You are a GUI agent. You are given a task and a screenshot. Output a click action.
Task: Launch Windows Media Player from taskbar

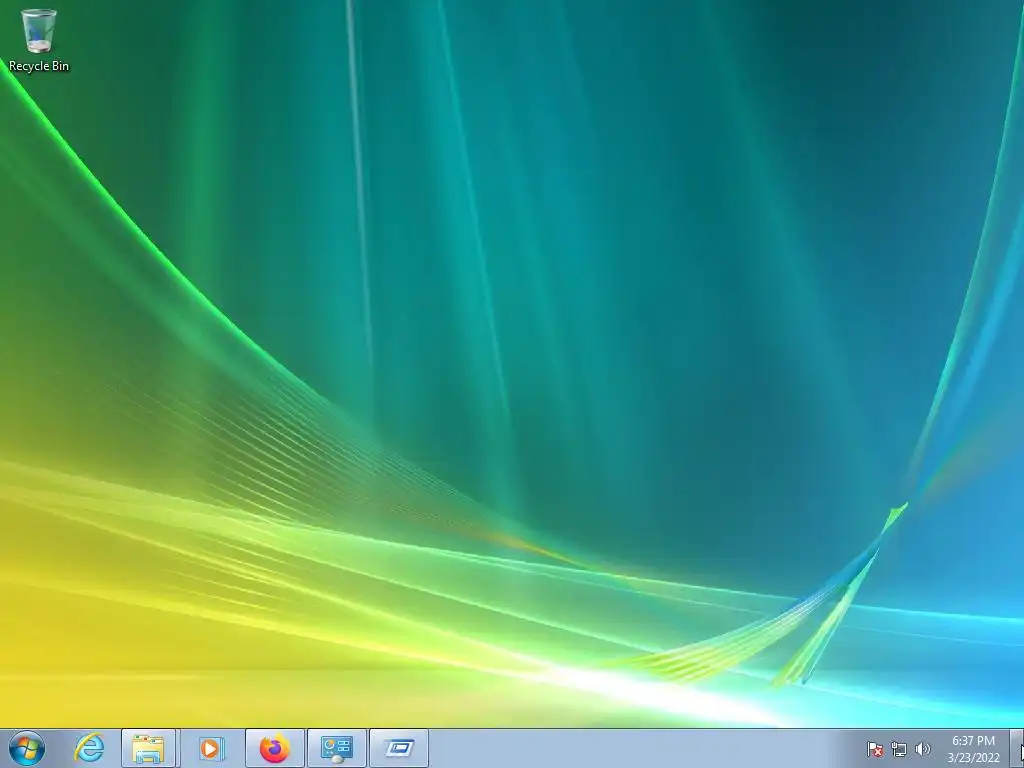click(x=210, y=748)
